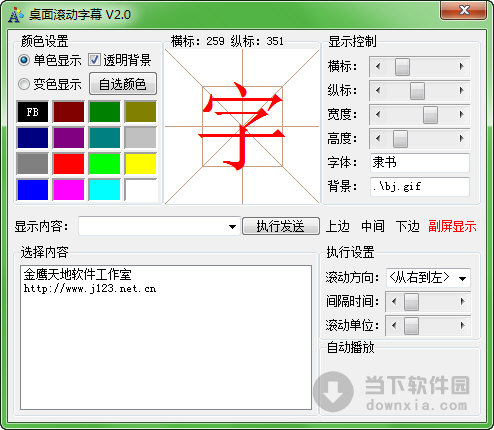
Task: Click the 字 preview canvas
Action: coord(242,126)
